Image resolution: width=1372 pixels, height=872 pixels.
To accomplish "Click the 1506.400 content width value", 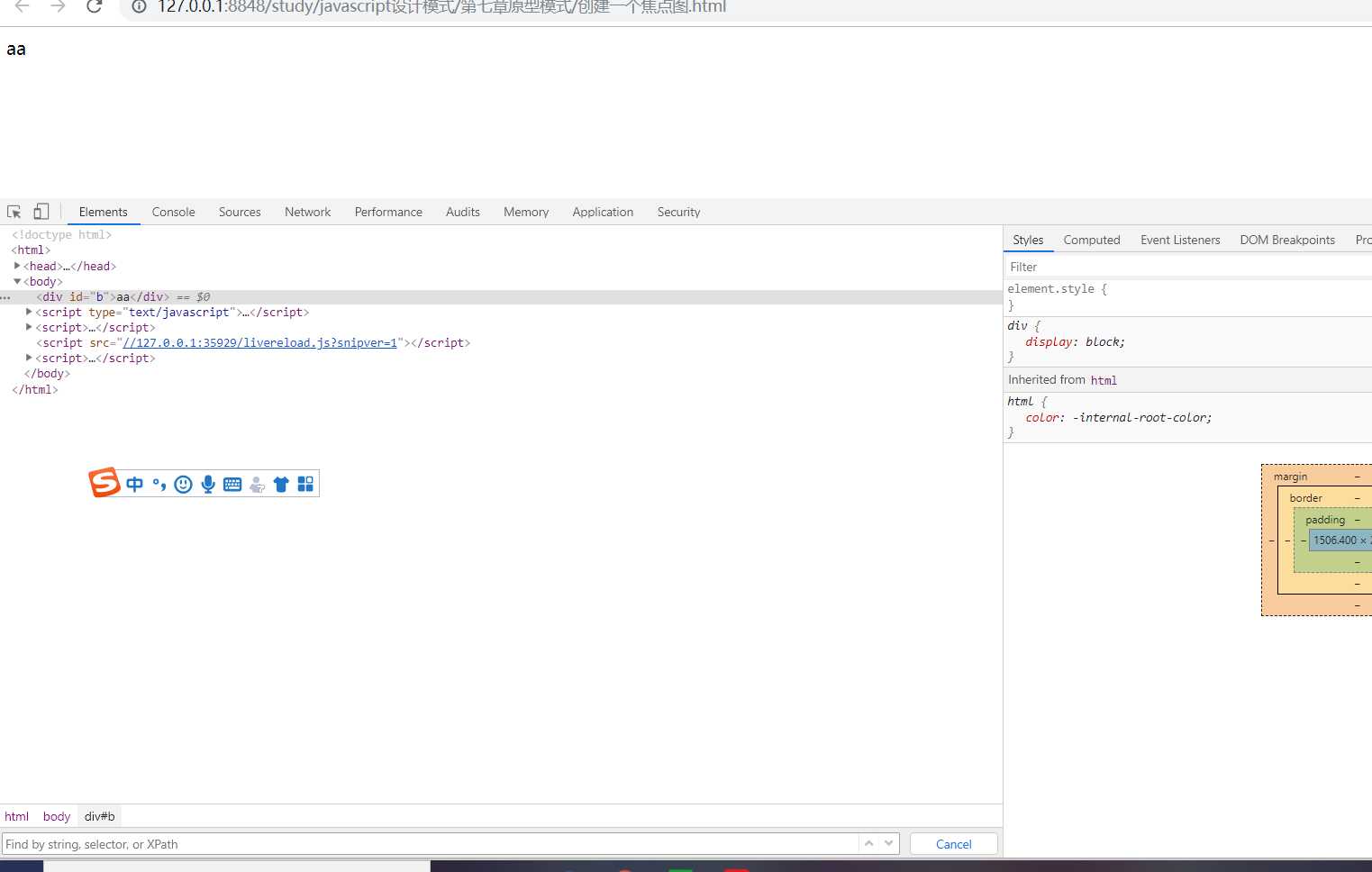I will (x=1334, y=540).
